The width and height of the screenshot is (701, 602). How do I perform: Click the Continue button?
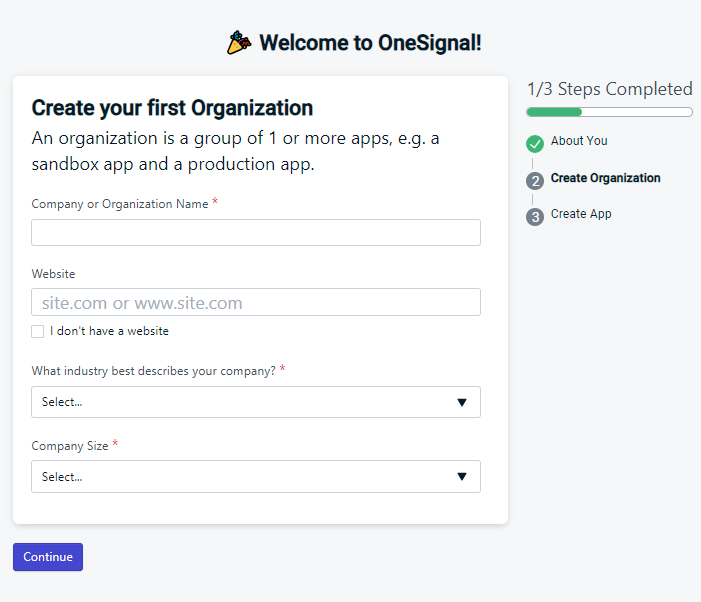click(48, 557)
